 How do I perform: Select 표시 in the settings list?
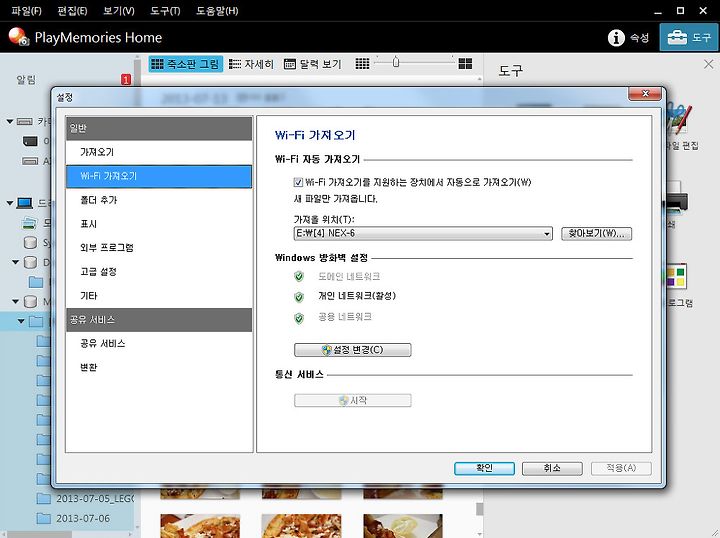click(x=159, y=224)
